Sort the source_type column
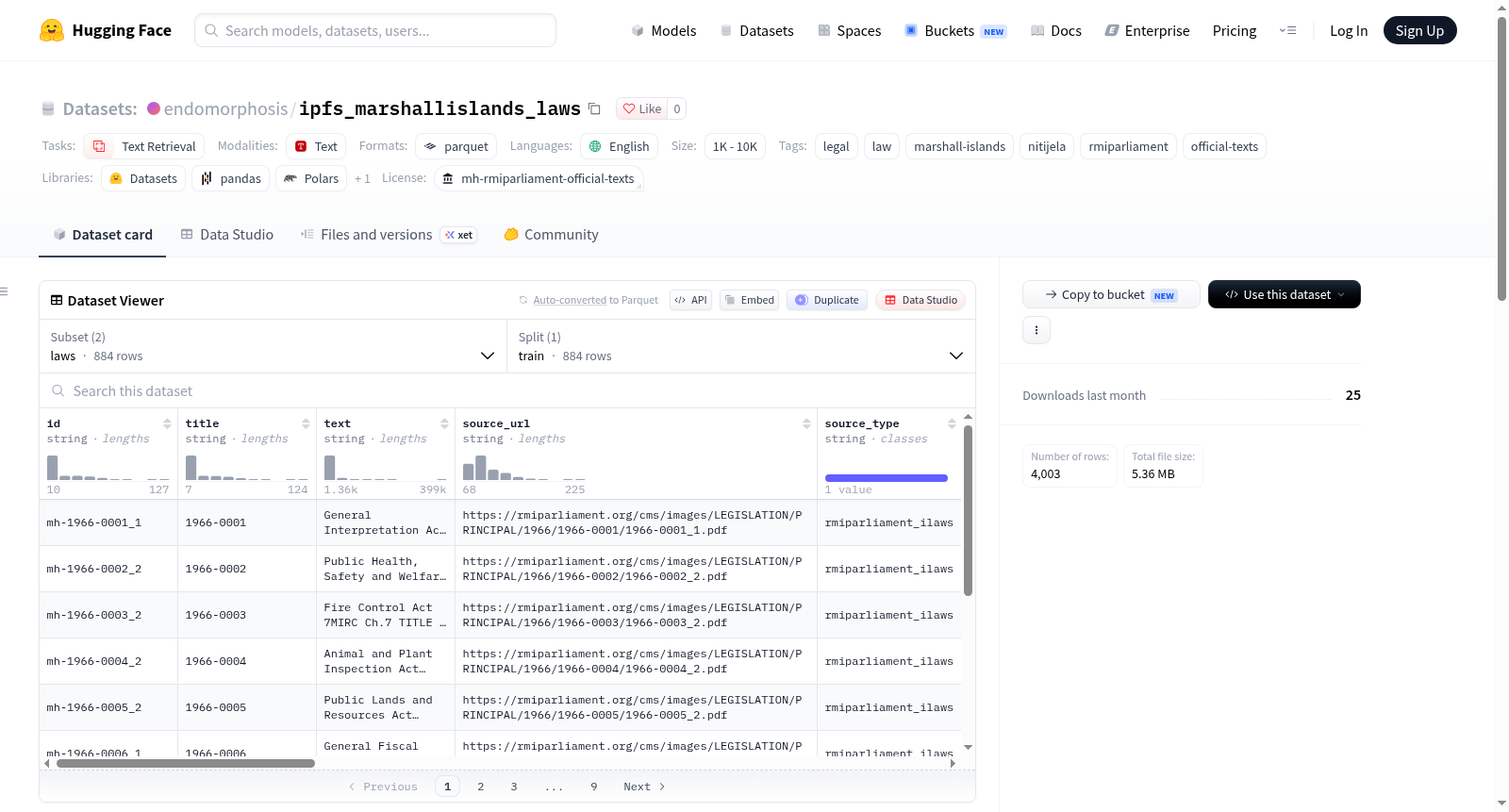 (x=952, y=423)
